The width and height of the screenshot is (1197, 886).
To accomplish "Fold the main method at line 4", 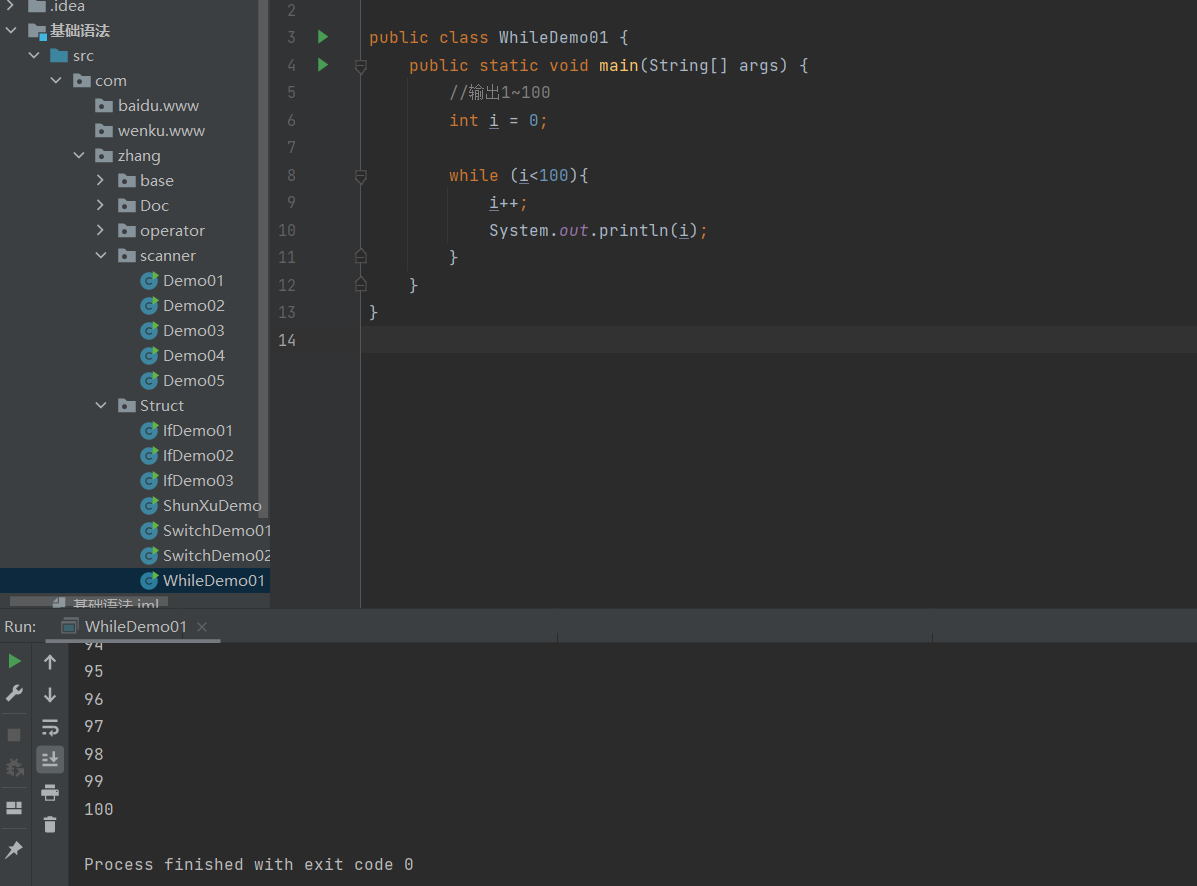I will [x=361, y=66].
